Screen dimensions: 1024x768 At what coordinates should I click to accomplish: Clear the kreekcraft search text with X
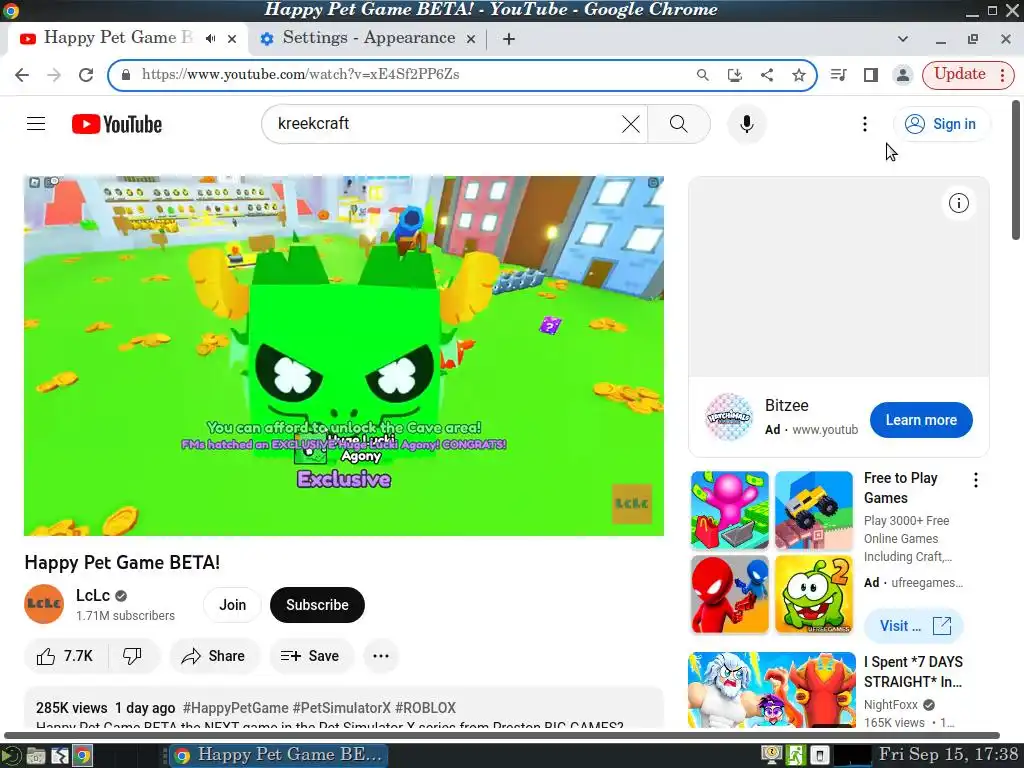click(630, 123)
